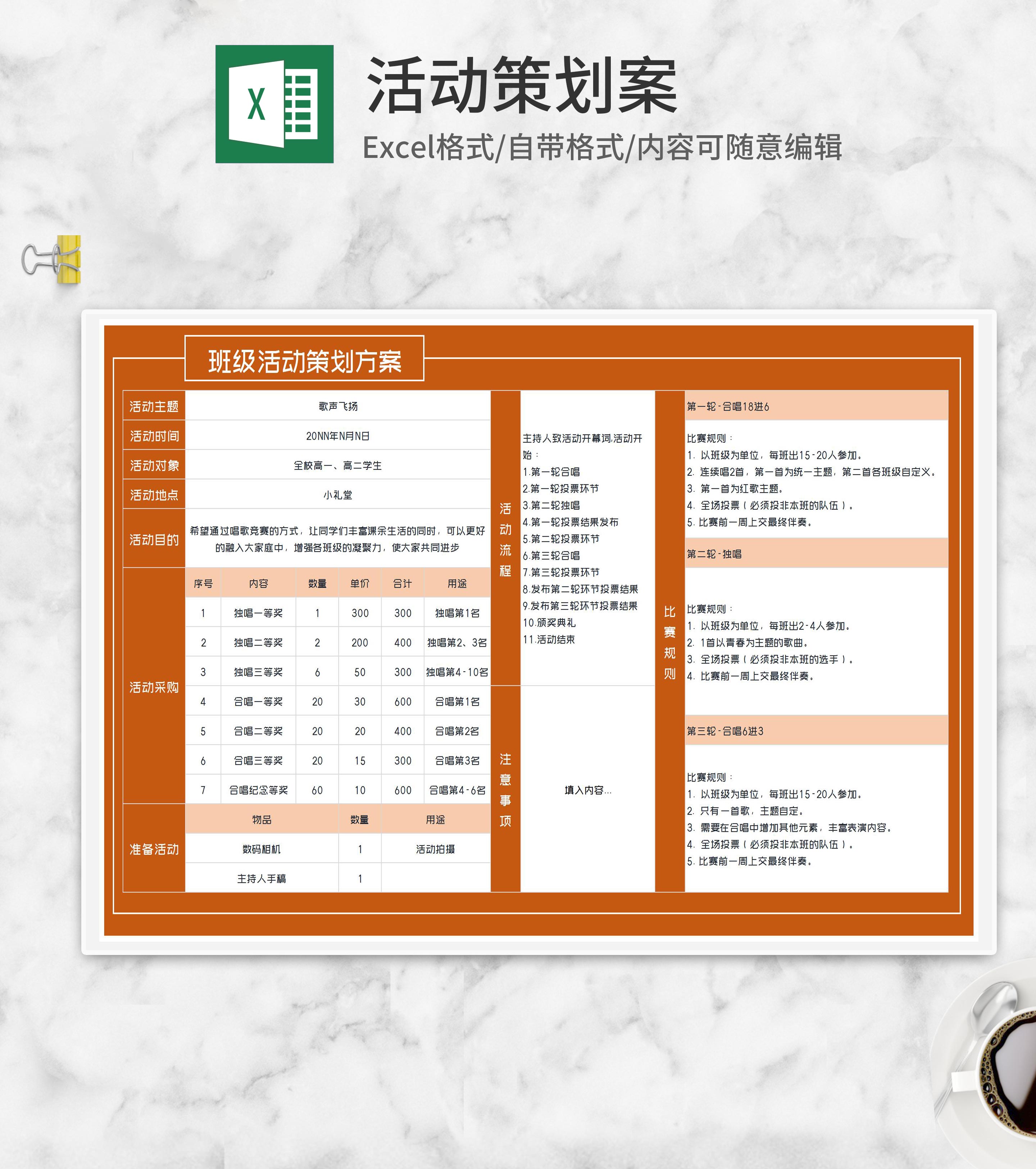Click the 班级活动策划方案 title box
Image resolution: width=1036 pixels, height=1169 pixels.
(304, 359)
